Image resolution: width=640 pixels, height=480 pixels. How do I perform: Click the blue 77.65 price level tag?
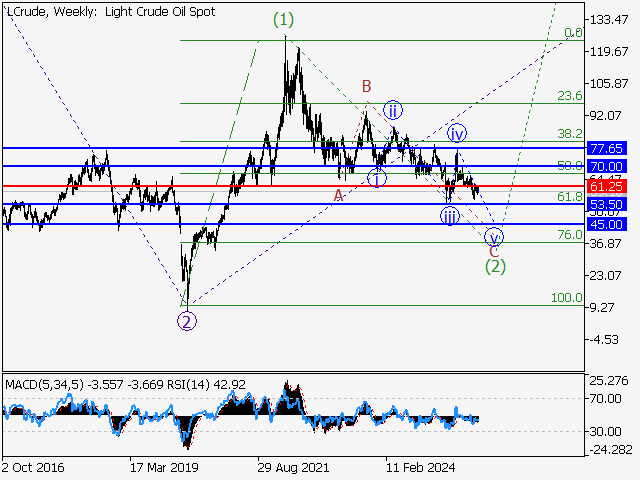pos(607,148)
